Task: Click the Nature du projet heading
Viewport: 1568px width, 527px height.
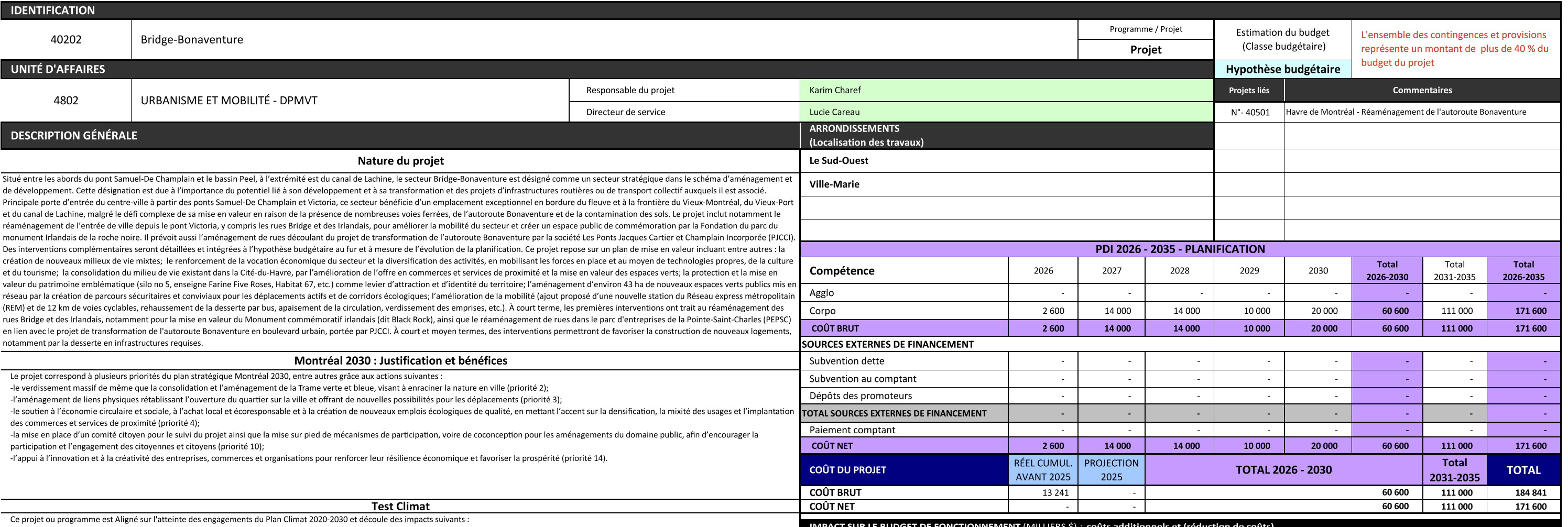Action: (x=400, y=161)
